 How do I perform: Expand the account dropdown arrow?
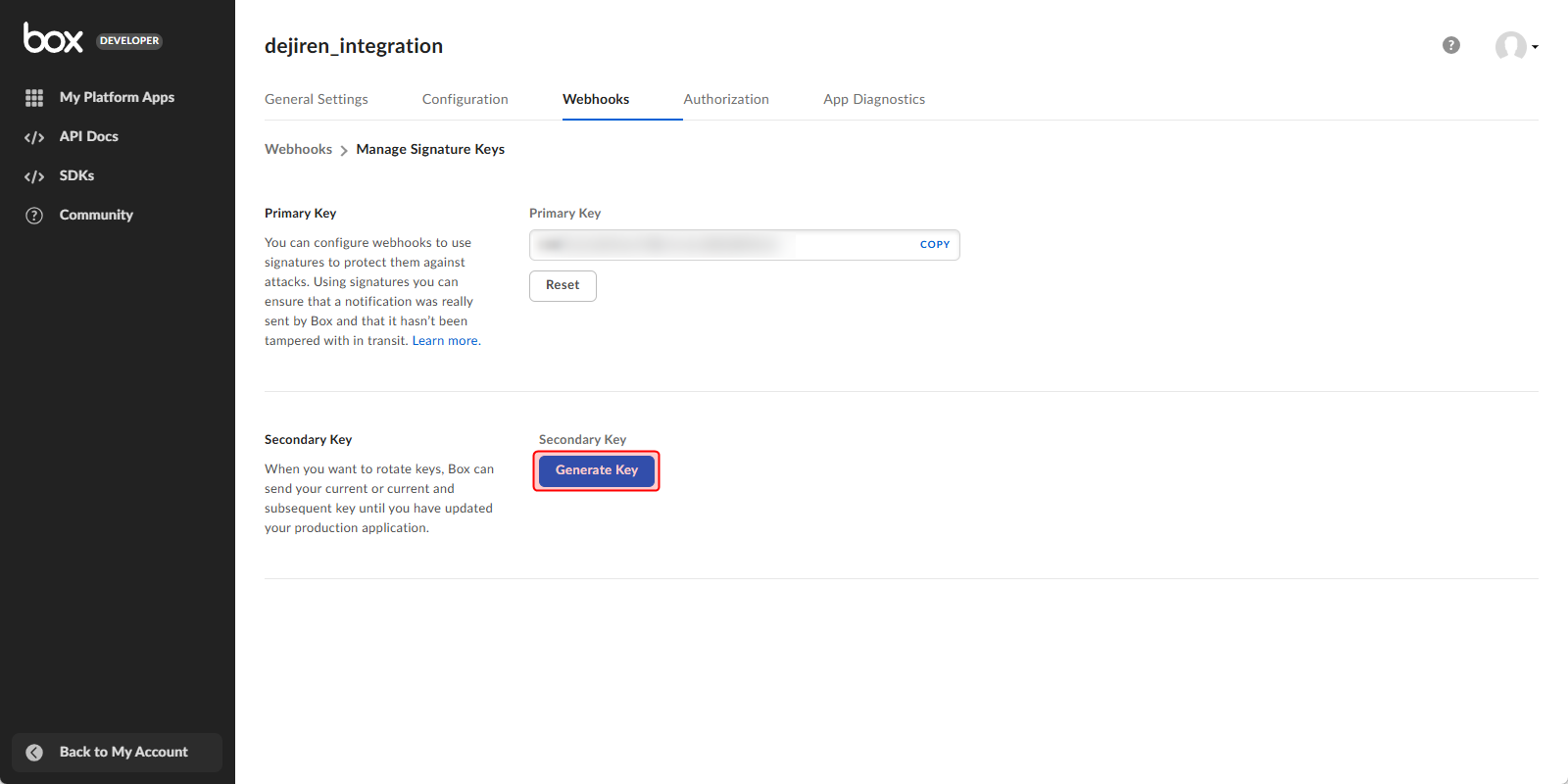point(1535,46)
